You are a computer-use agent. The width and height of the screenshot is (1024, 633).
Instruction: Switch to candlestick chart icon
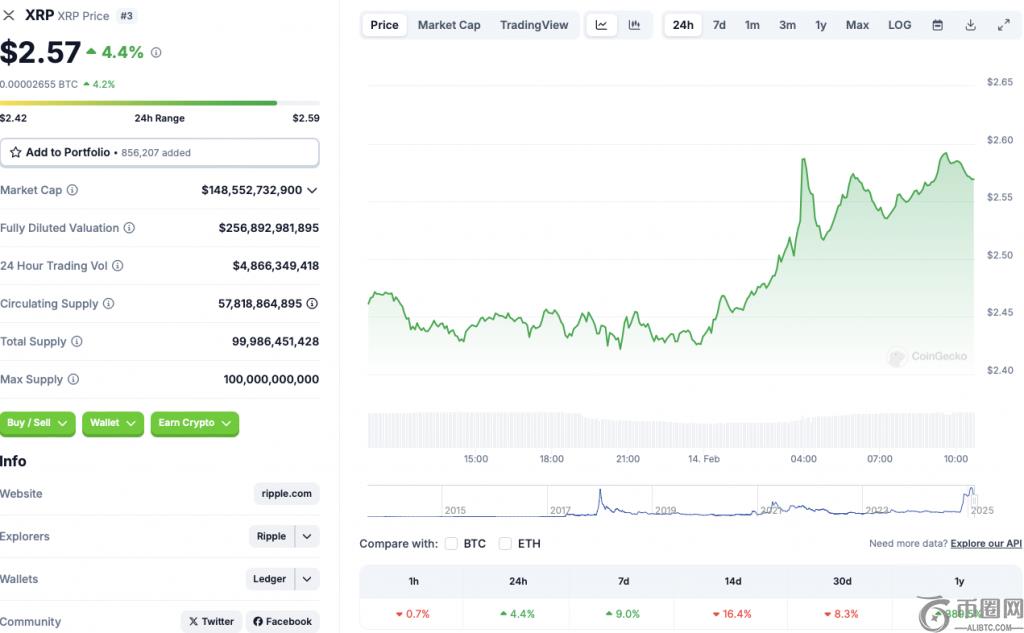click(634, 25)
